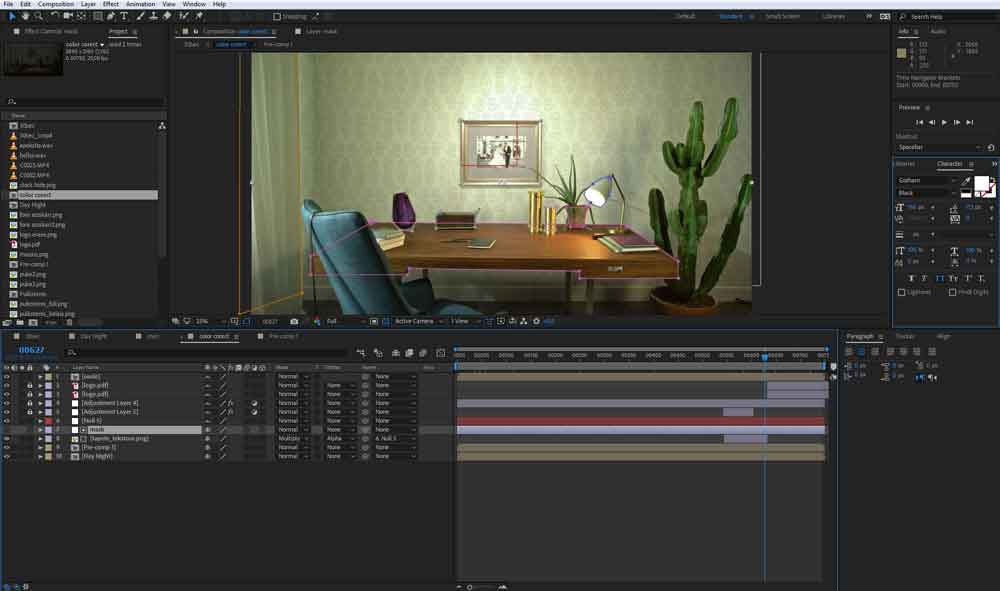This screenshot has width=1000, height=591.
Task: Hide the Pre-comp 1 layer
Action: click(6, 448)
